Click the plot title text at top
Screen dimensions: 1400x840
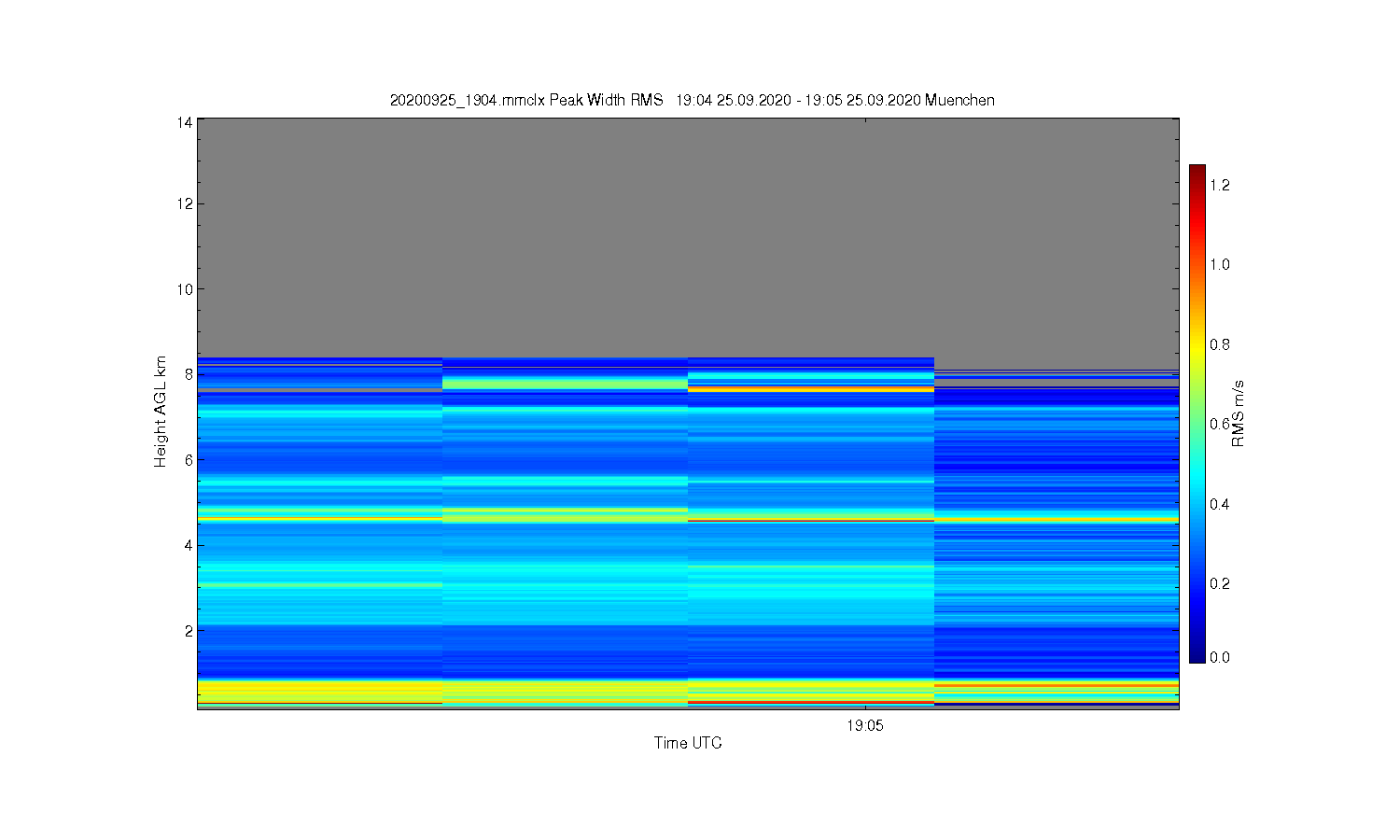(x=692, y=100)
